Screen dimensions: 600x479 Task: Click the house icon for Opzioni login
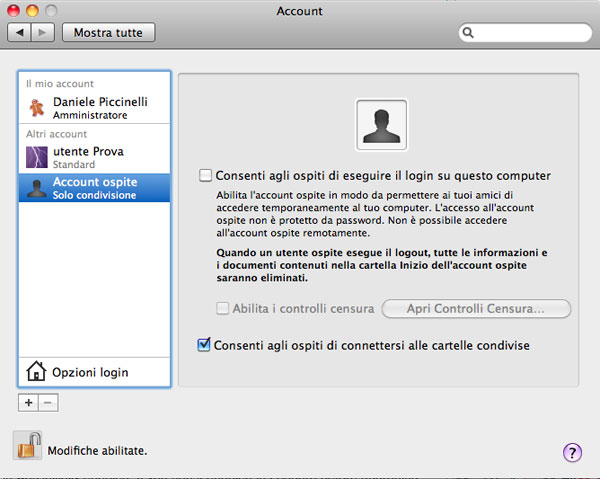click(x=36, y=372)
